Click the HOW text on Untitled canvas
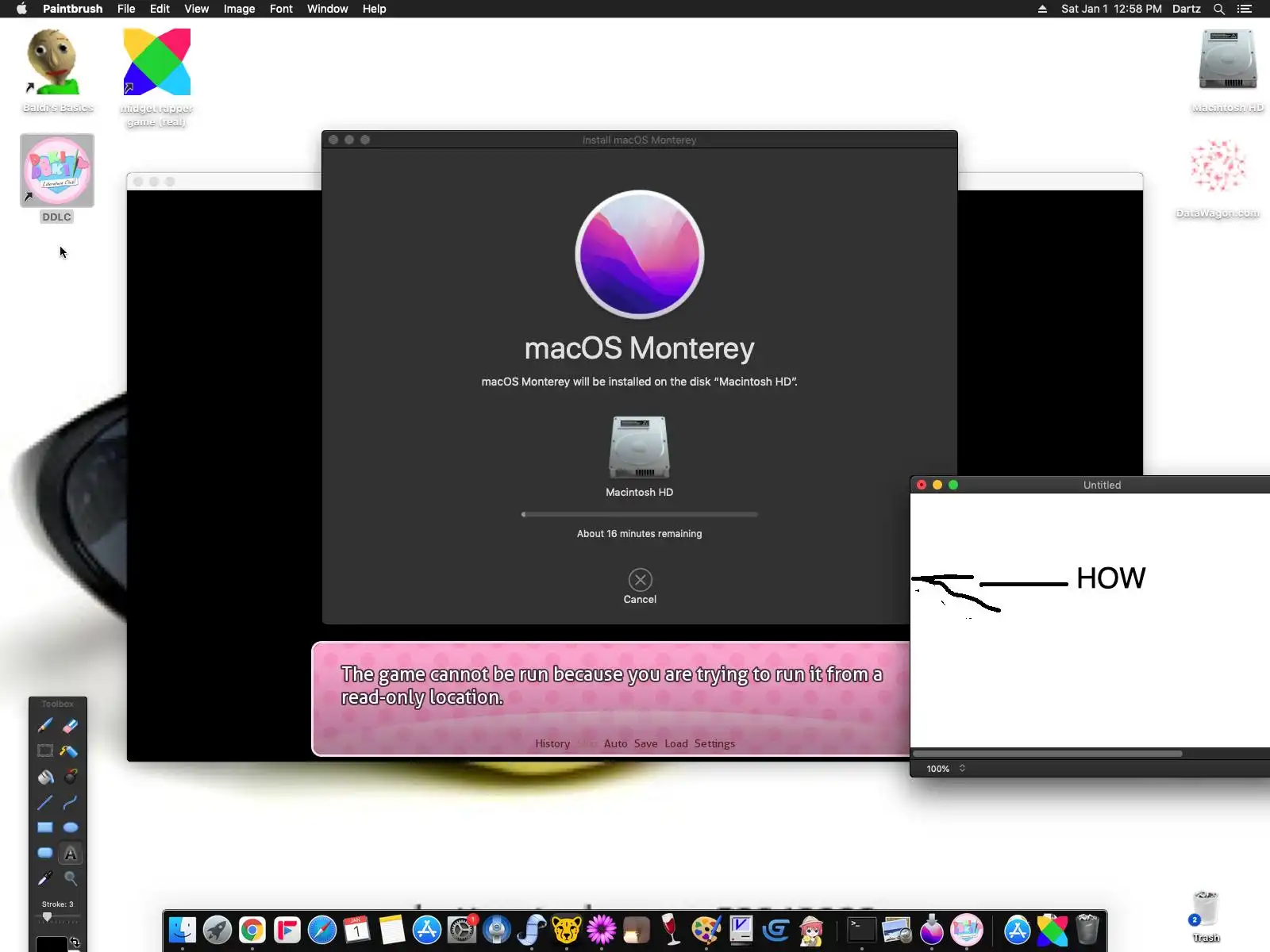 pyautogui.click(x=1111, y=578)
